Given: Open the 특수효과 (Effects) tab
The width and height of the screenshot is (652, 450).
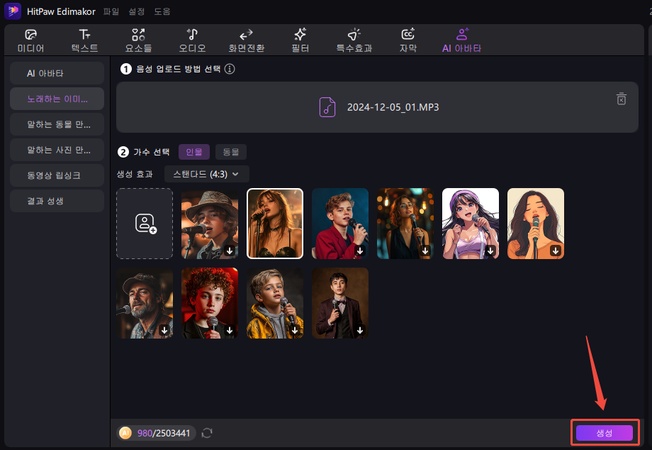Looking at the screenshot, I should point(353,40).
